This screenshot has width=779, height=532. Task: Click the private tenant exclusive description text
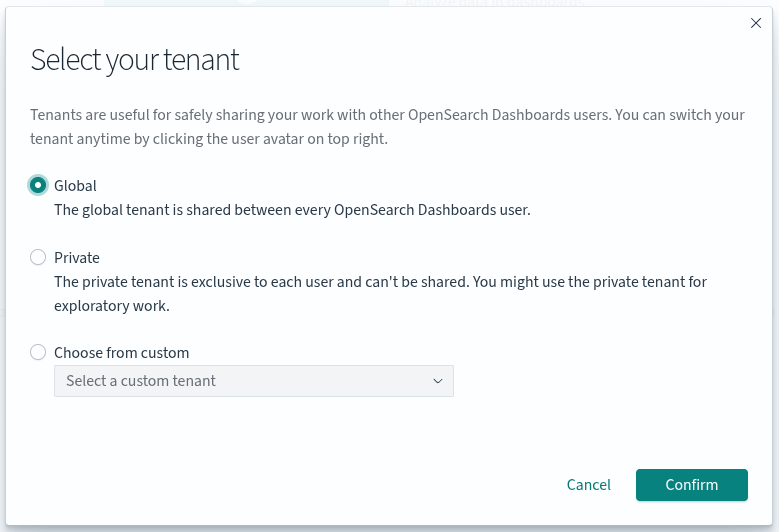(x=380, y=282)
